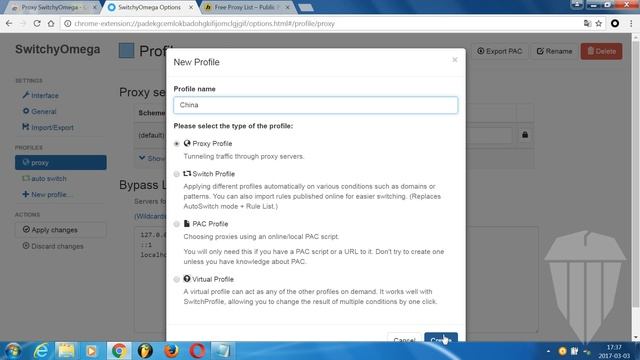Click the Virtual Profile question icon

[x=187, y=279]
